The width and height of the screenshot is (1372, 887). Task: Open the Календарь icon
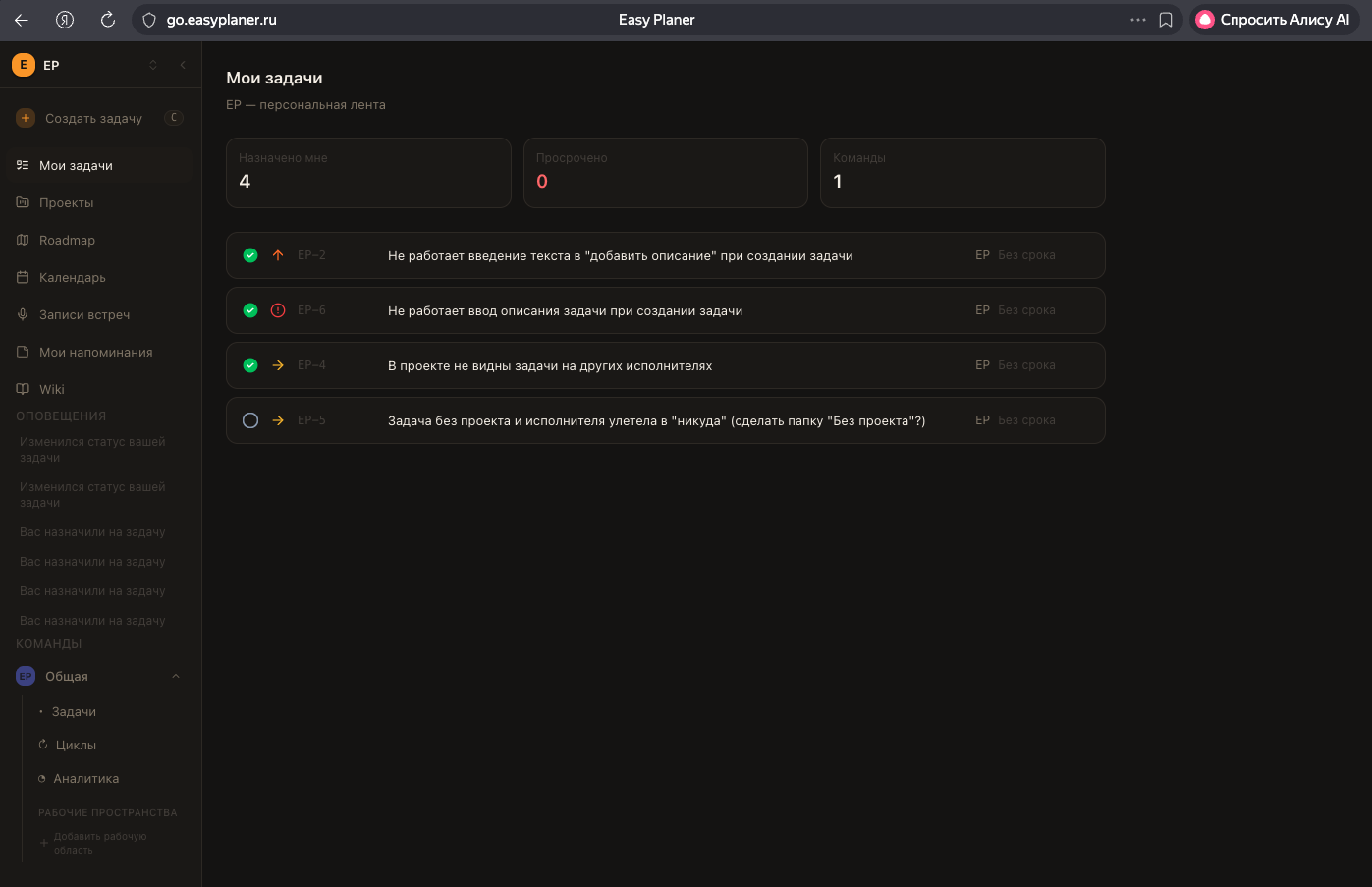tap(22, 277)
